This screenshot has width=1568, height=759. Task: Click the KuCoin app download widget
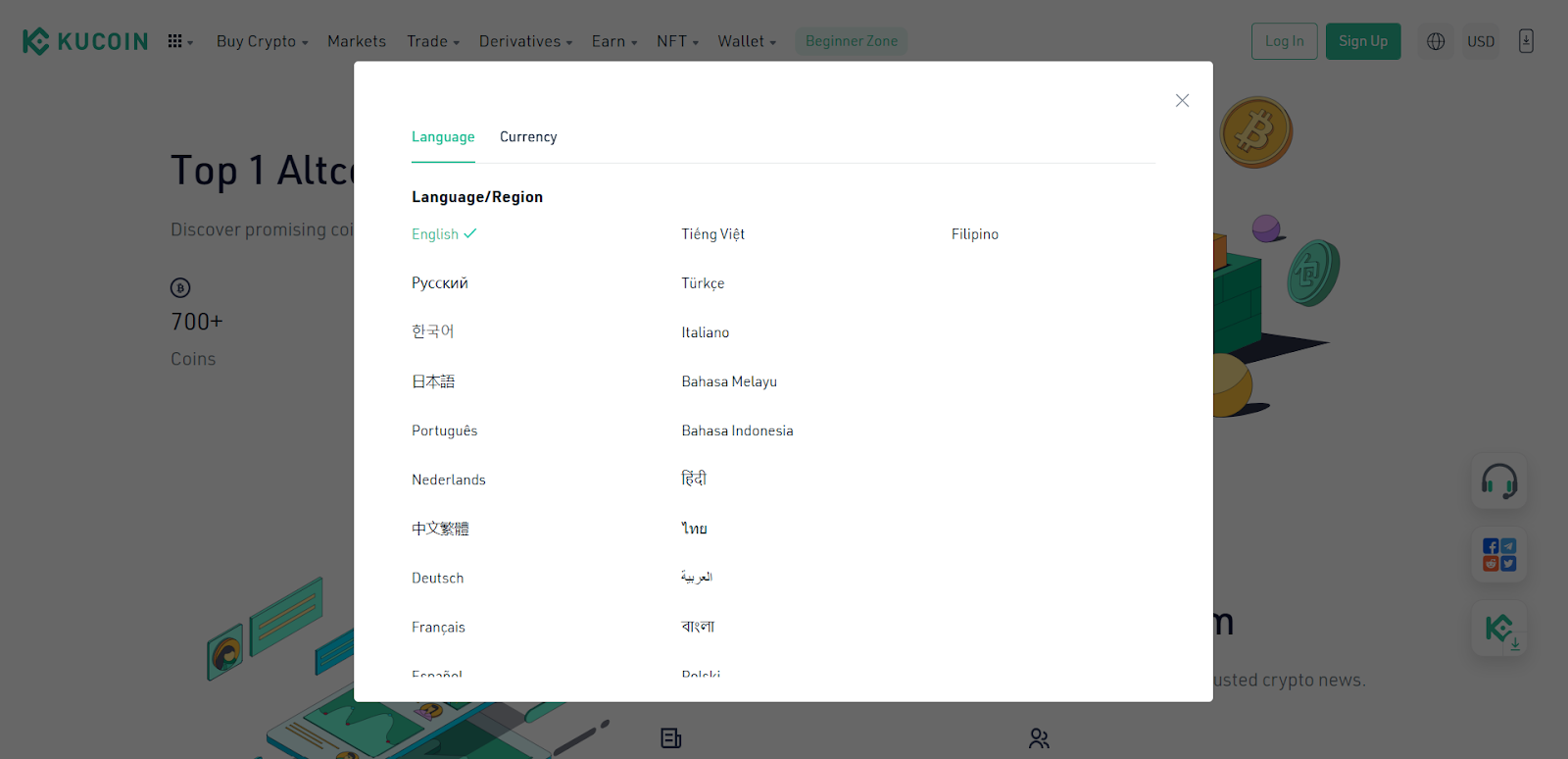coord(1499,629)
